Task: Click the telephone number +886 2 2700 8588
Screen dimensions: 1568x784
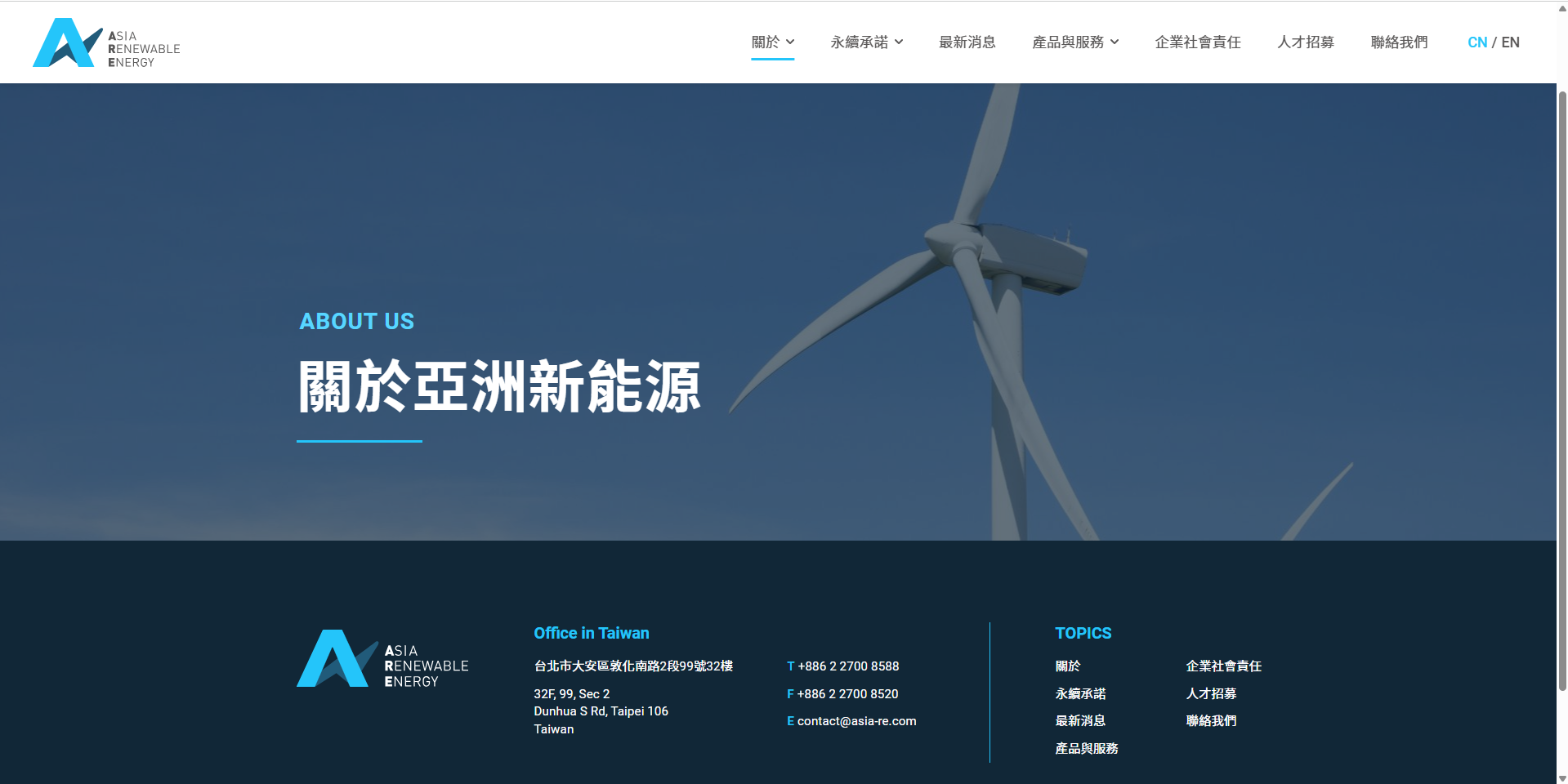Action: [x=848, y=666]
